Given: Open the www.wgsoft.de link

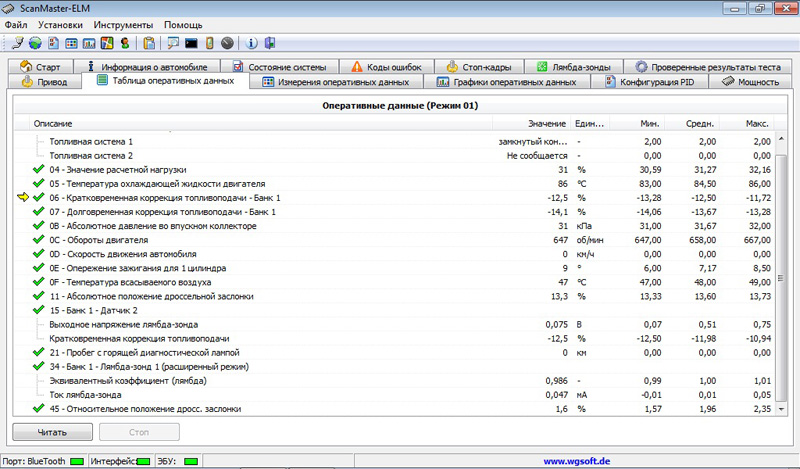Looking at the screenshot, I should (577, 461).
